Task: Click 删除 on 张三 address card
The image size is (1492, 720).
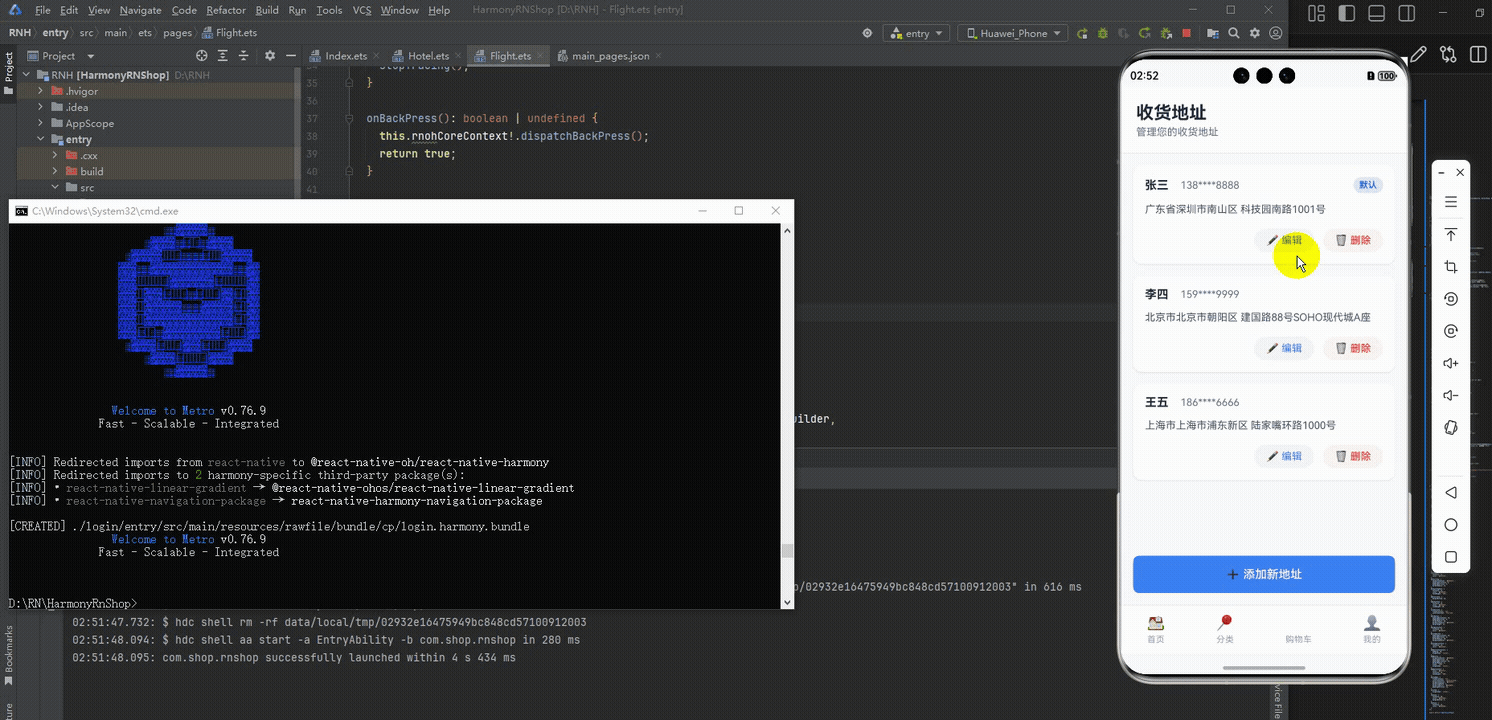Action: pyautogui.click(x=1353, y=240)
